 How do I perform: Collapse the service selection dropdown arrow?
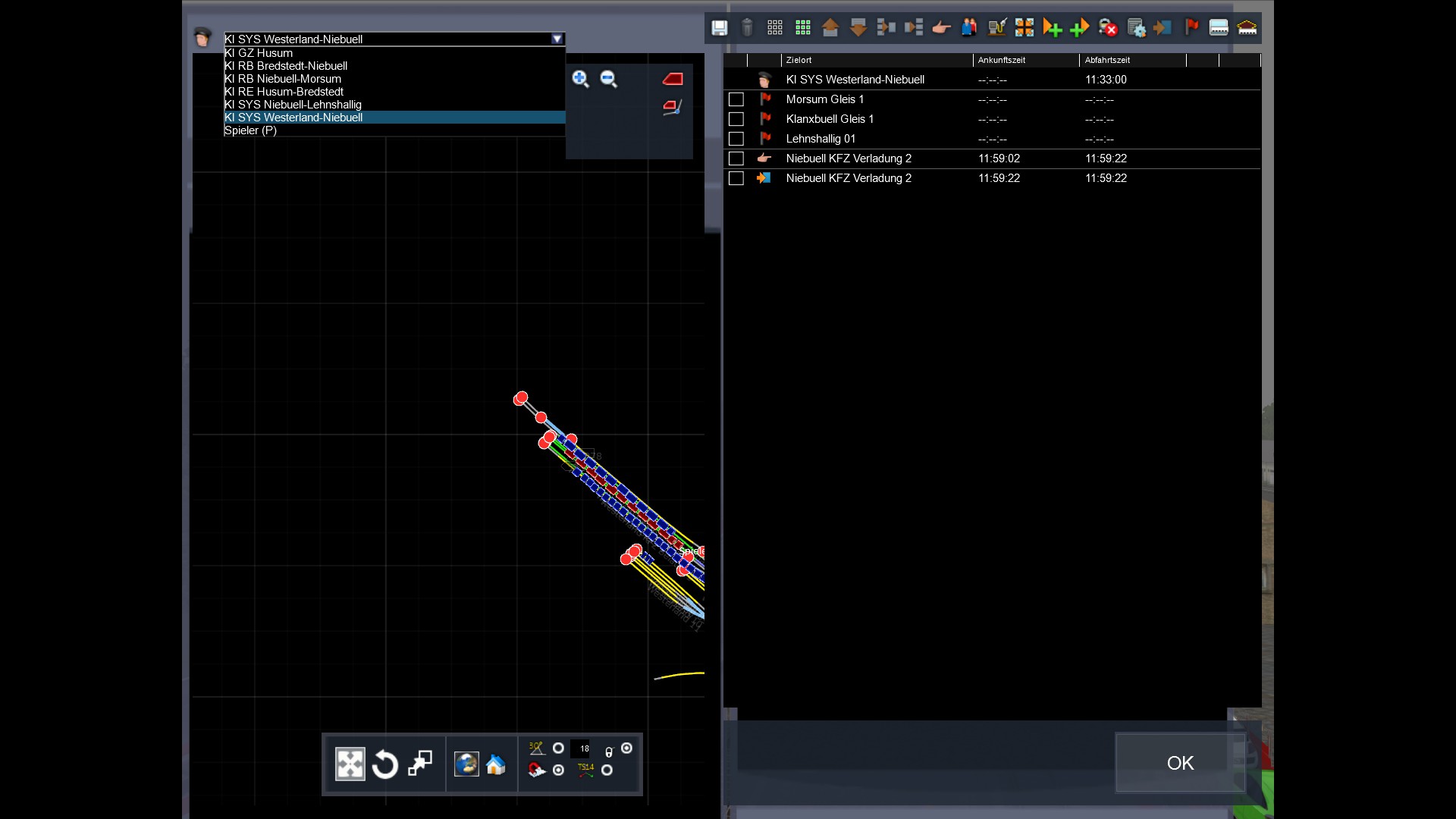[x=557, y=39]
